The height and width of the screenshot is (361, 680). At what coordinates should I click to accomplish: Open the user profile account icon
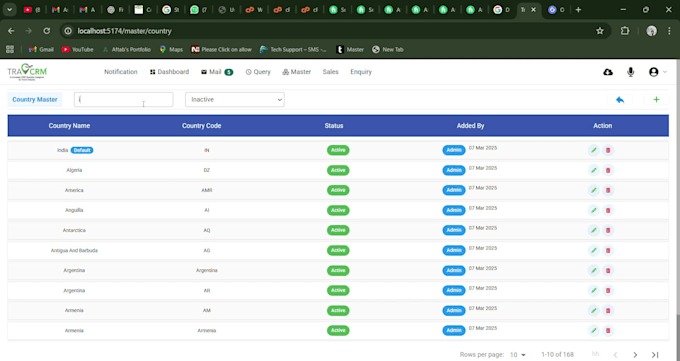[654, 72]
